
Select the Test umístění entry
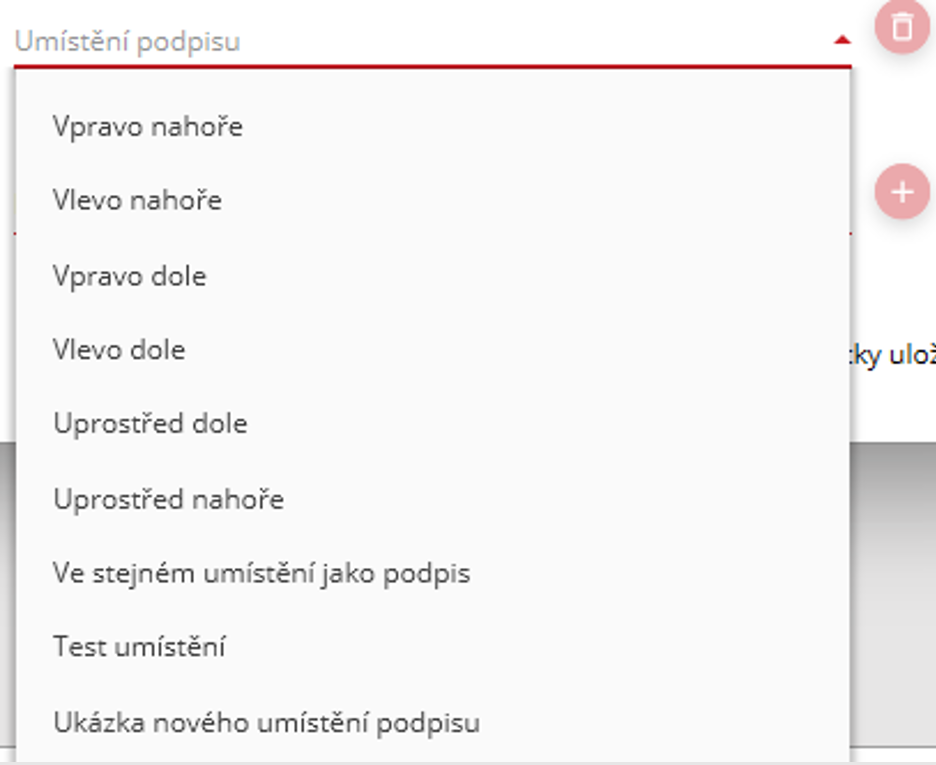[139, 647]
